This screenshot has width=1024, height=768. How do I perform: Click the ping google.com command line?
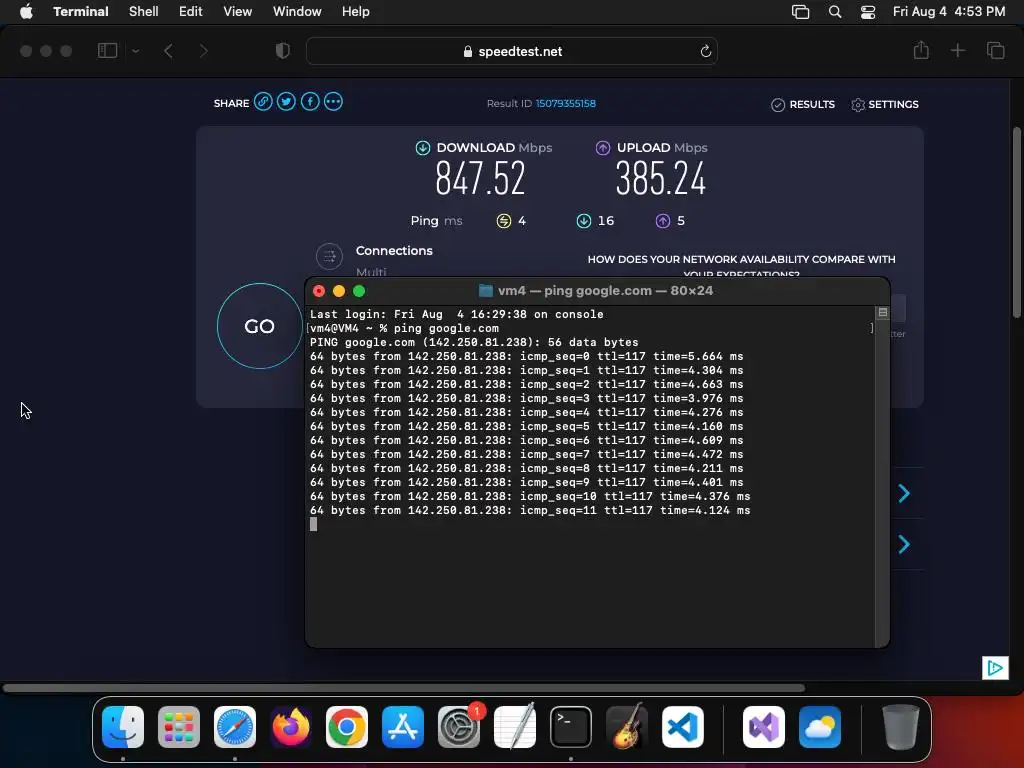[404, 328]
